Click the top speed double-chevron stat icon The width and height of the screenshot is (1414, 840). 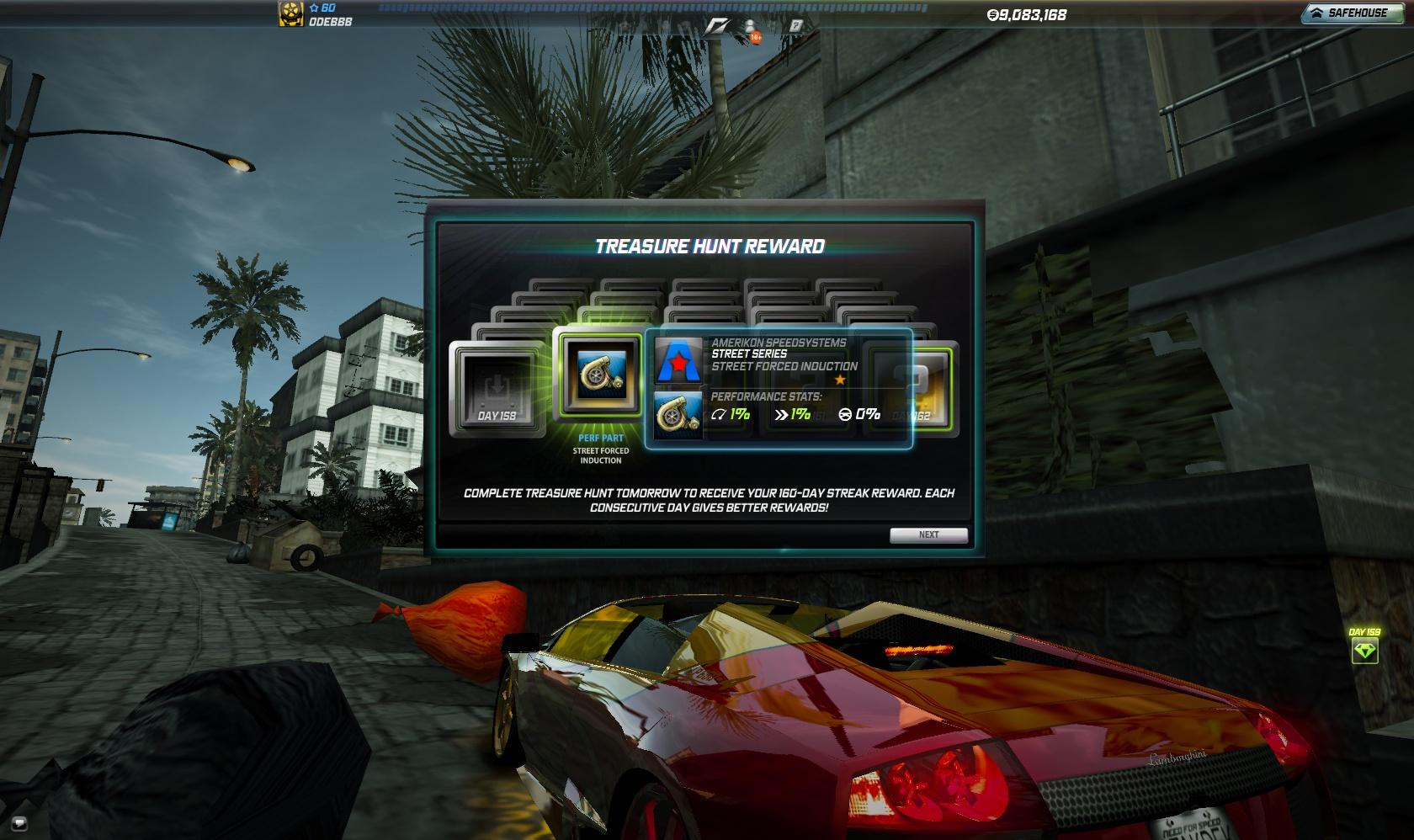pos(782,414)
